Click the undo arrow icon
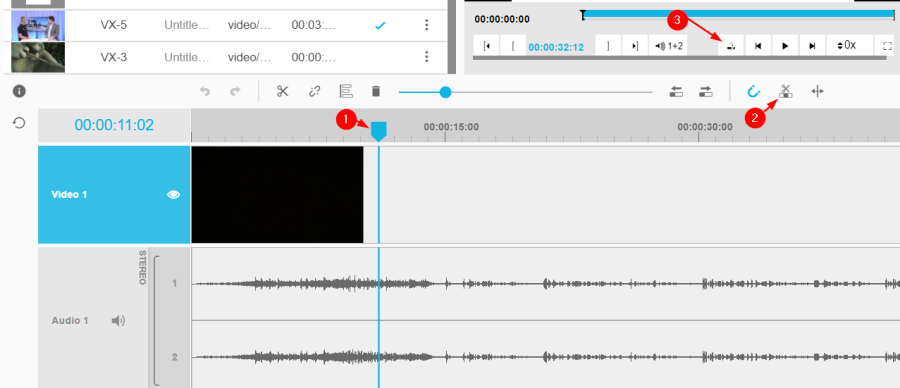 tap(205, 91)
